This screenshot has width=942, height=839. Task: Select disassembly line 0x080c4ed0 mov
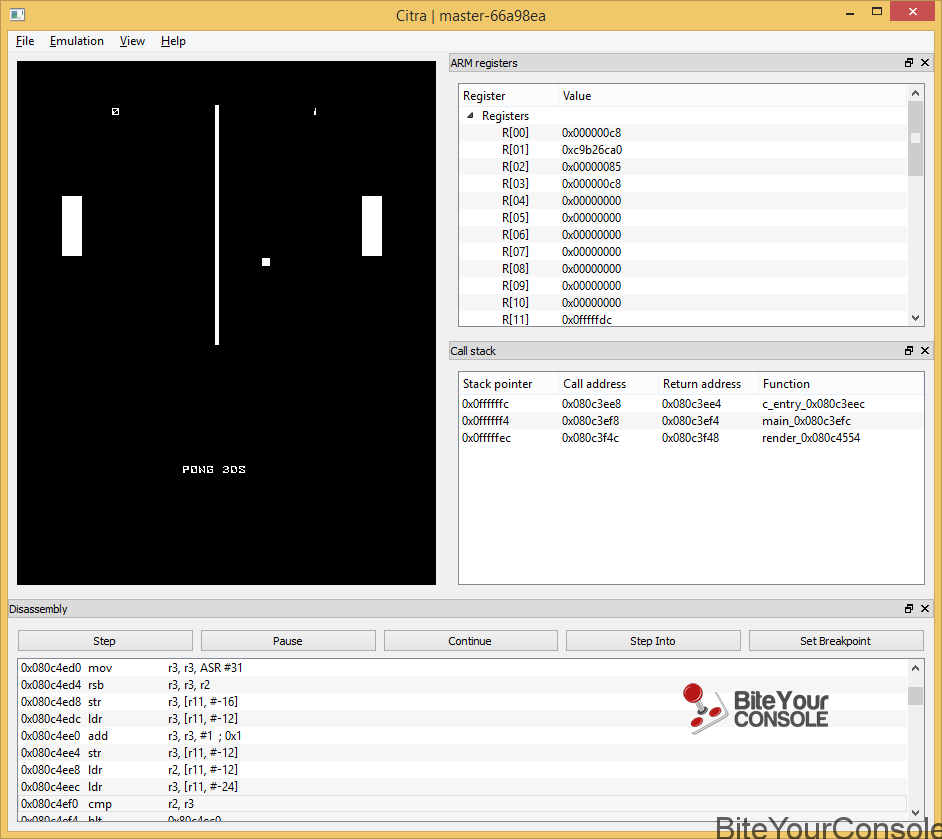462,668
